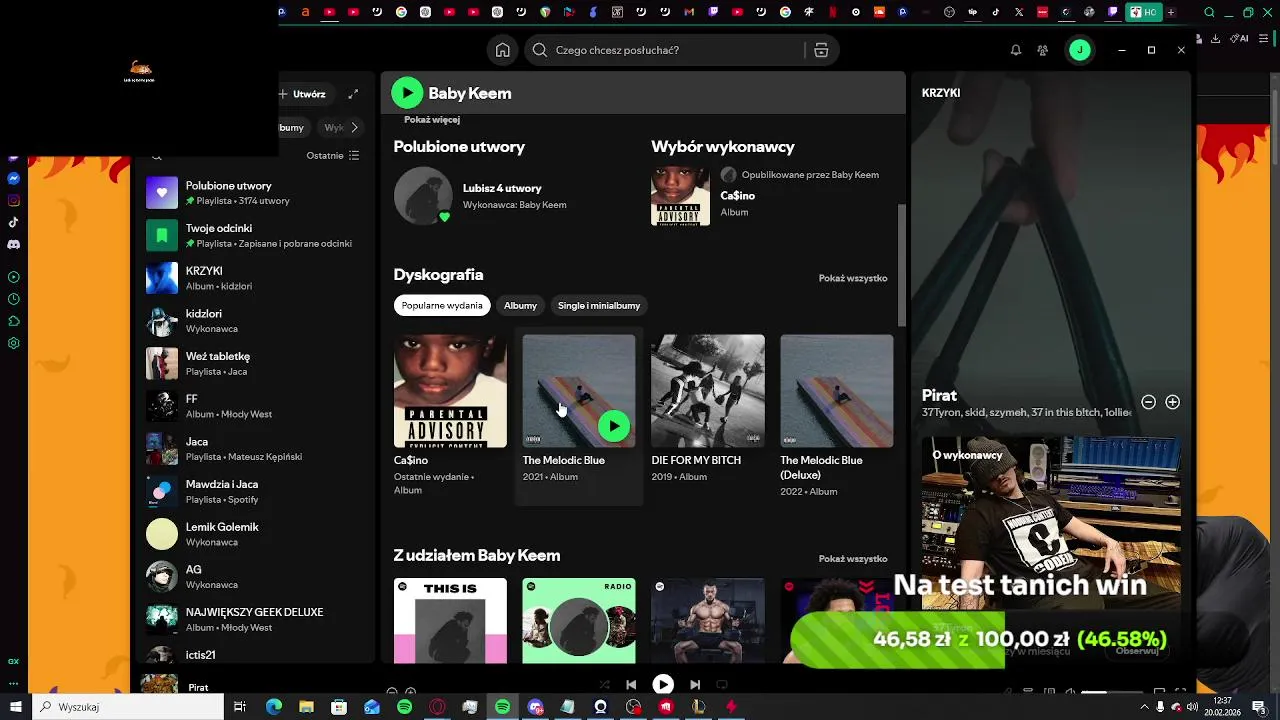The width and height of the screenshot is (1280, 720).
Task: Open 'Weź tabletkę' playlist
Action: point(255,364)
